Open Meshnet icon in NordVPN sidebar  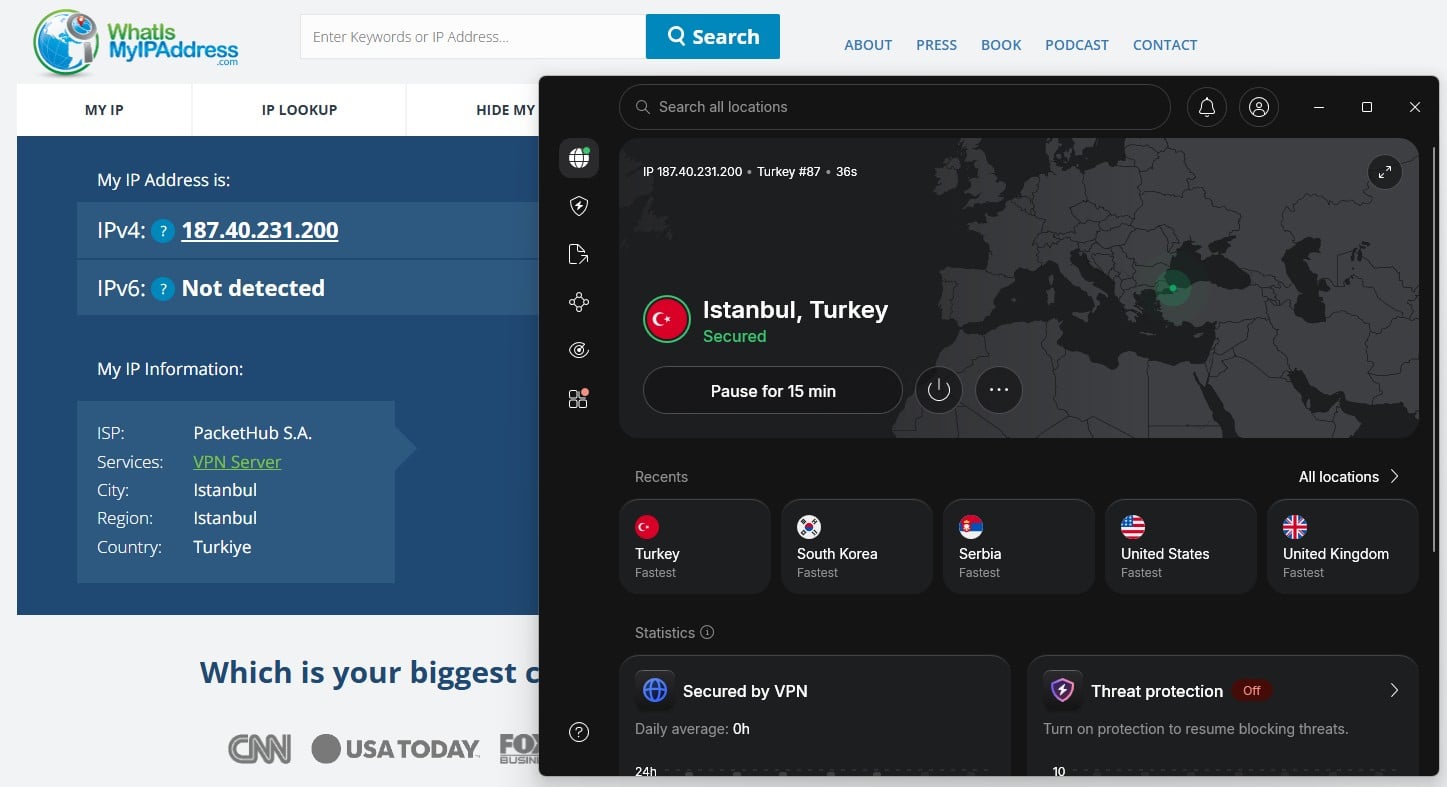coord(579,302)
